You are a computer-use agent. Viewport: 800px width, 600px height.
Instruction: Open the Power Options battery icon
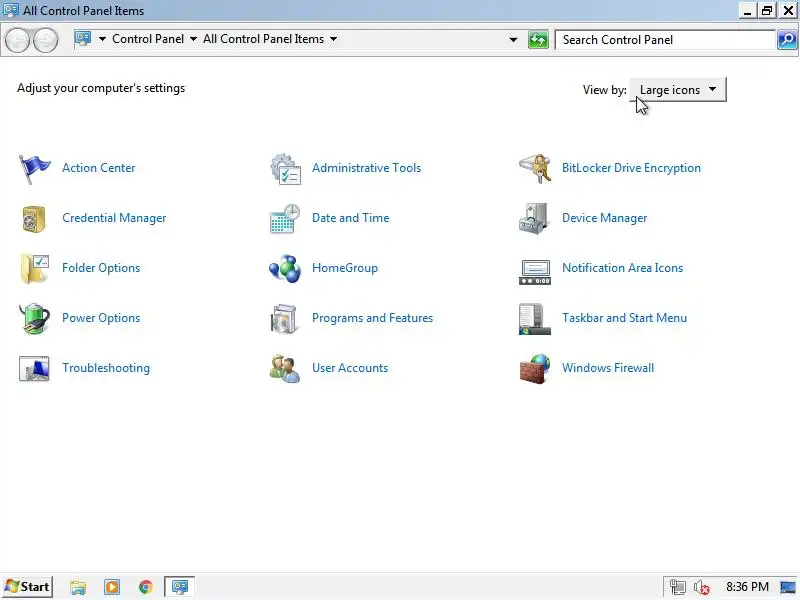[34, 318]
